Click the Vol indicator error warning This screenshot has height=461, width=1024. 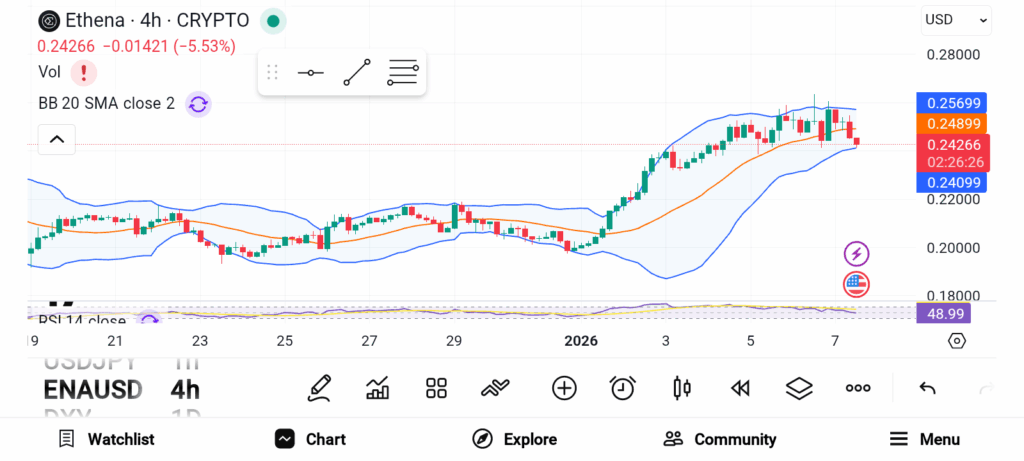click(x=84, y=72)
